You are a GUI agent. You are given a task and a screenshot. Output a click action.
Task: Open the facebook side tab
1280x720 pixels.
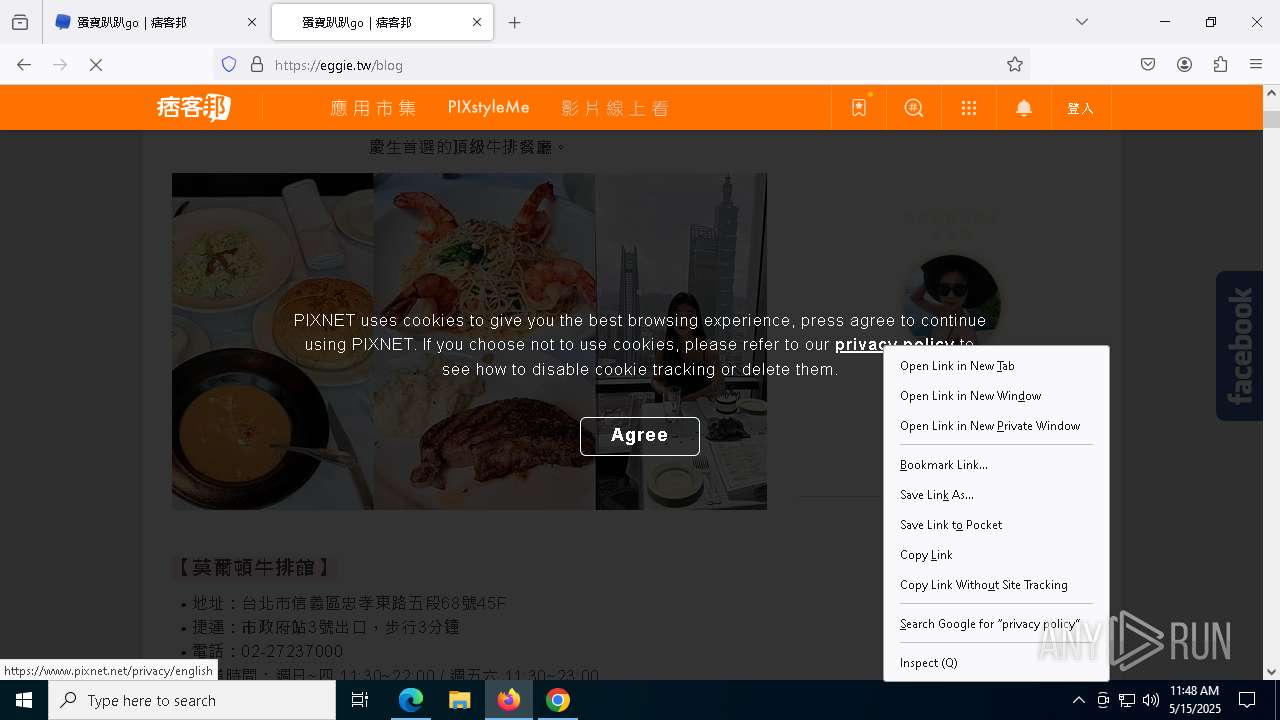click(x=1239, y=346)
